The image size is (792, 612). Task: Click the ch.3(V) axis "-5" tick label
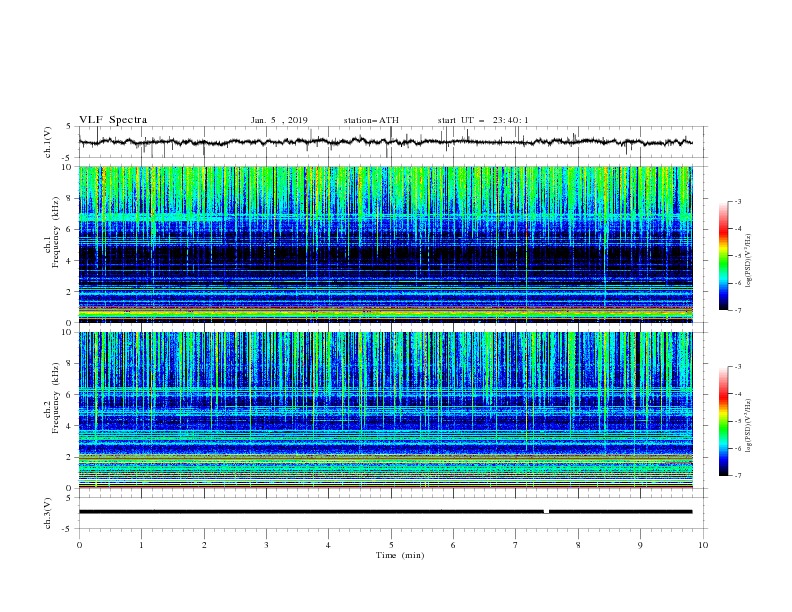[x=68, y=529]
